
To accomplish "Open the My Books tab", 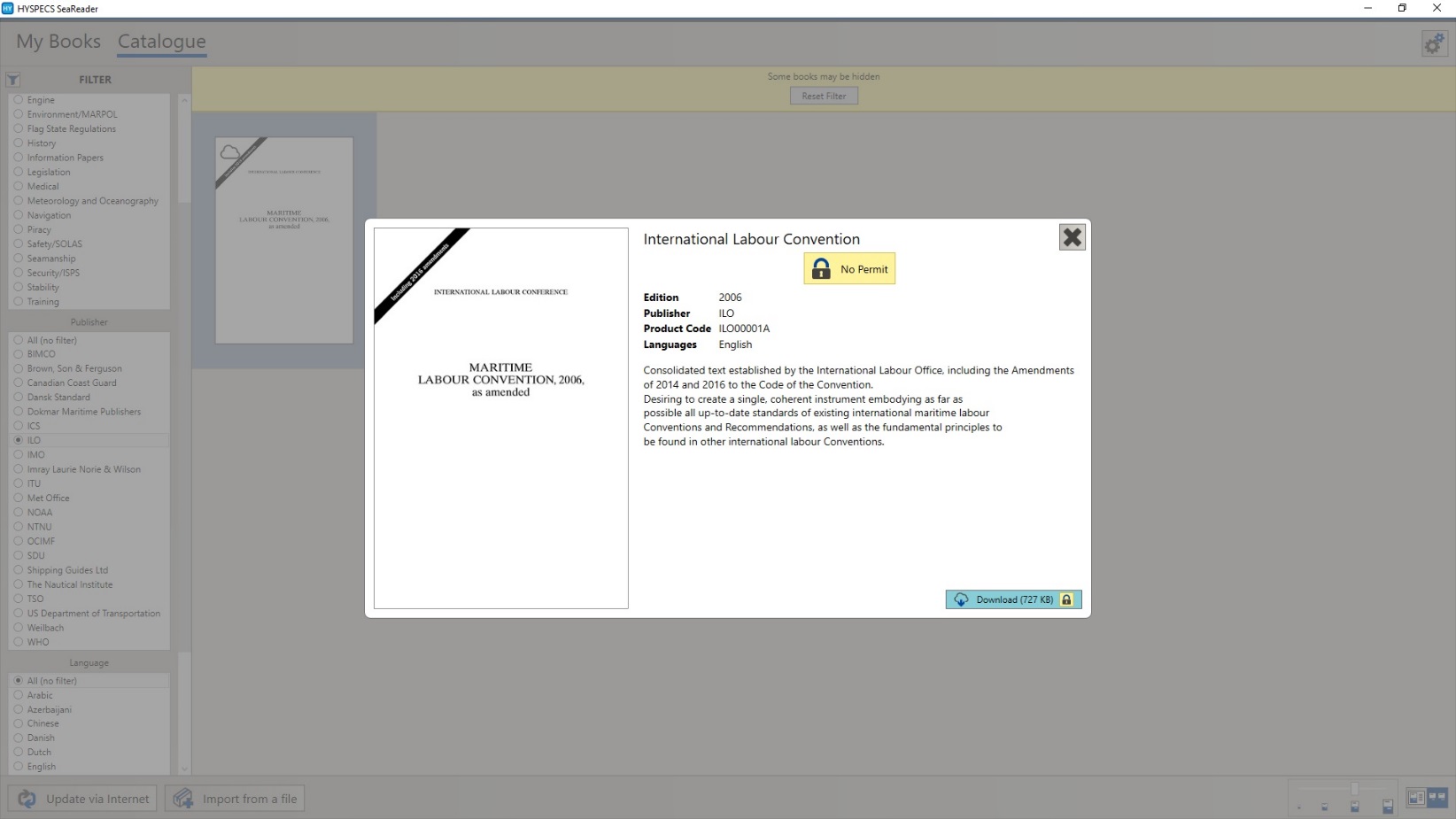I will pos(58,42).
